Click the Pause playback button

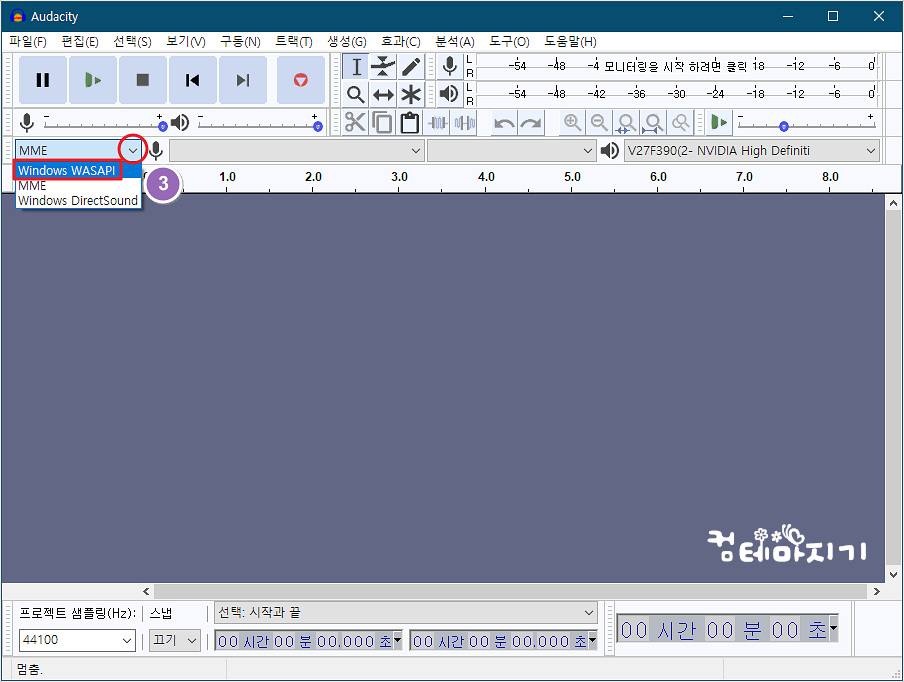pos(43,80)
